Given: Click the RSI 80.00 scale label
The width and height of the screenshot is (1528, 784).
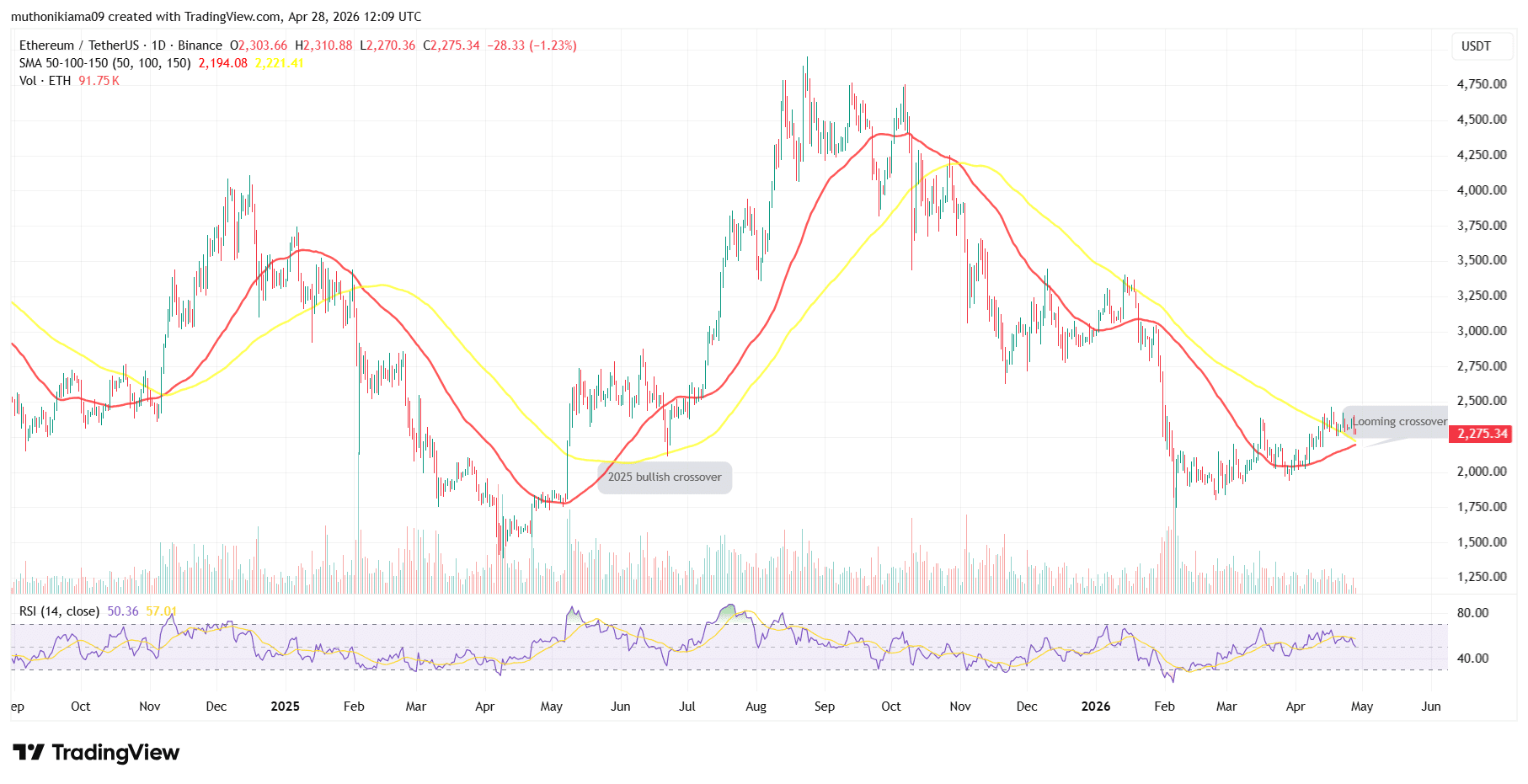Looking at the screenshot, I should pos(1472,613).
